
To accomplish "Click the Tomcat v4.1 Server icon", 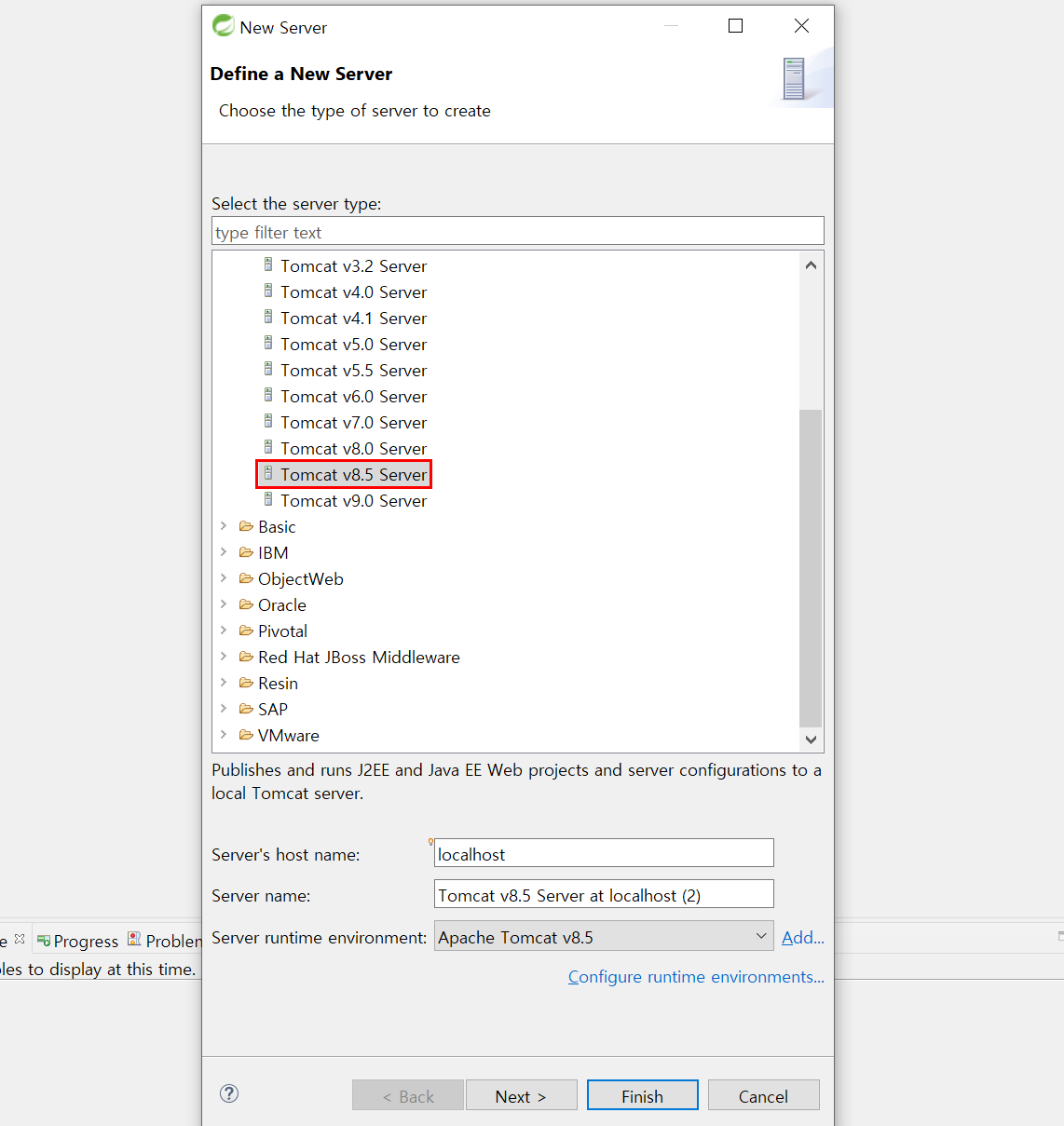I will 268,318.
